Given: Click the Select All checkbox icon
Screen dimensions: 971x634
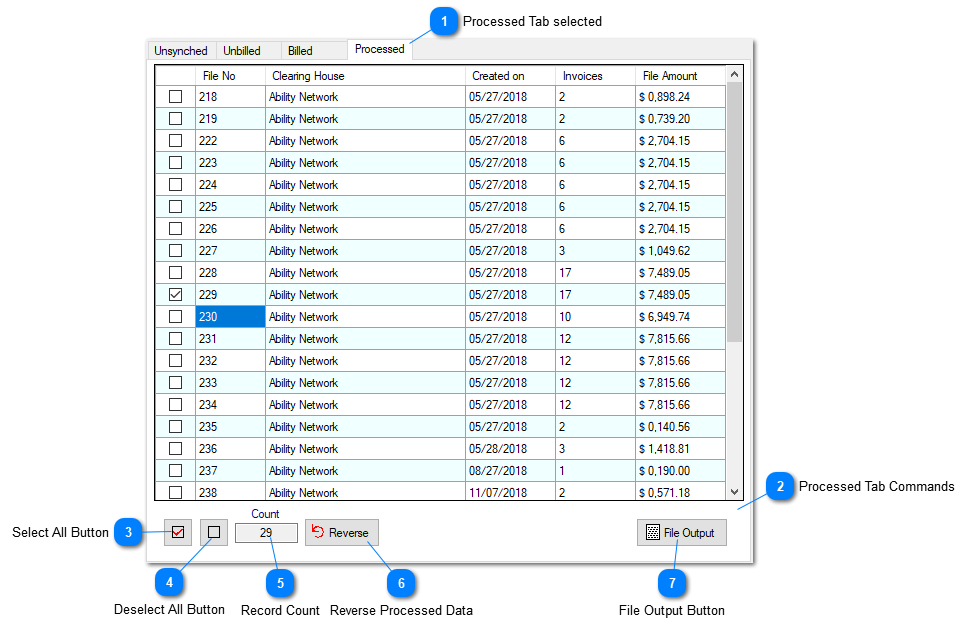Looking at the screenshot, I should (176, 532).
